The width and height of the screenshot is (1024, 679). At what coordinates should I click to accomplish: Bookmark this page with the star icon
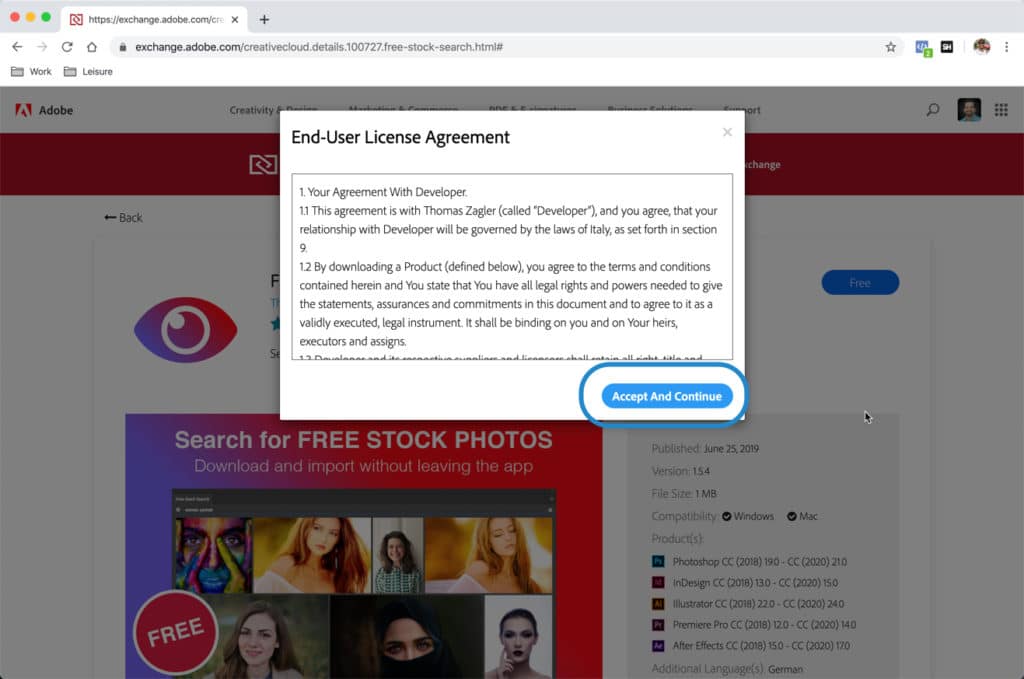890,47
